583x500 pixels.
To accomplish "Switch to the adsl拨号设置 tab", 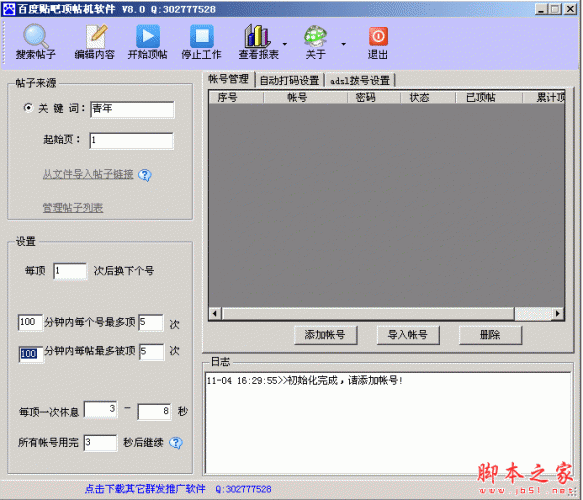I will pyautogui.click(x=360, y=80).
